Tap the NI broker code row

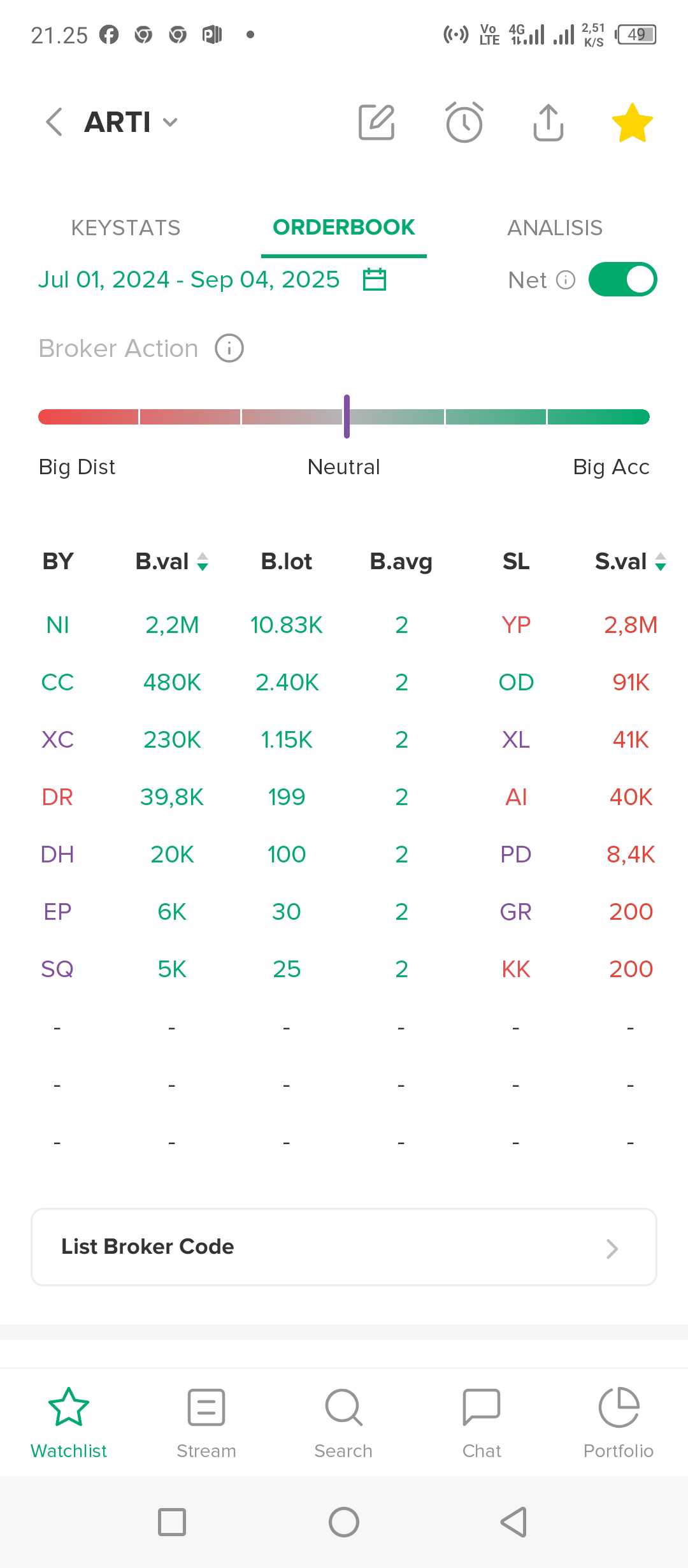click(344, 625)
